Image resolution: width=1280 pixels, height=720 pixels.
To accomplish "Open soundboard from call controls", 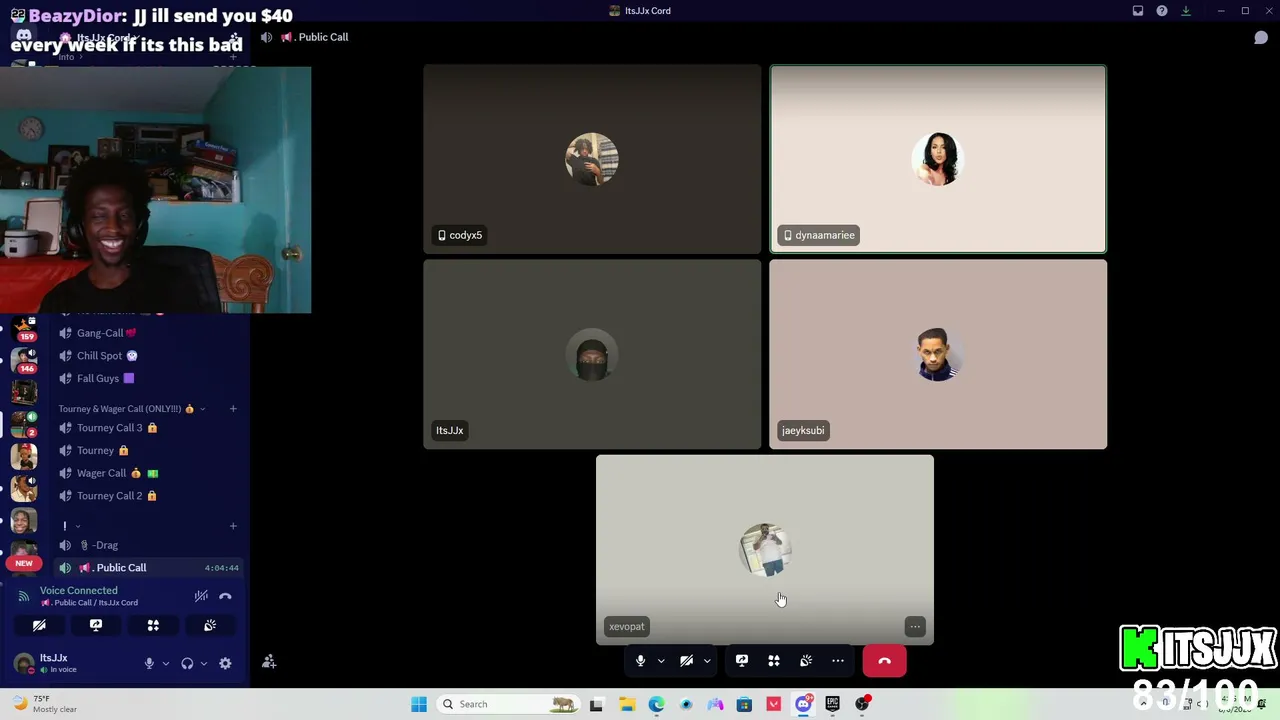I will click(x=806, y=661).
